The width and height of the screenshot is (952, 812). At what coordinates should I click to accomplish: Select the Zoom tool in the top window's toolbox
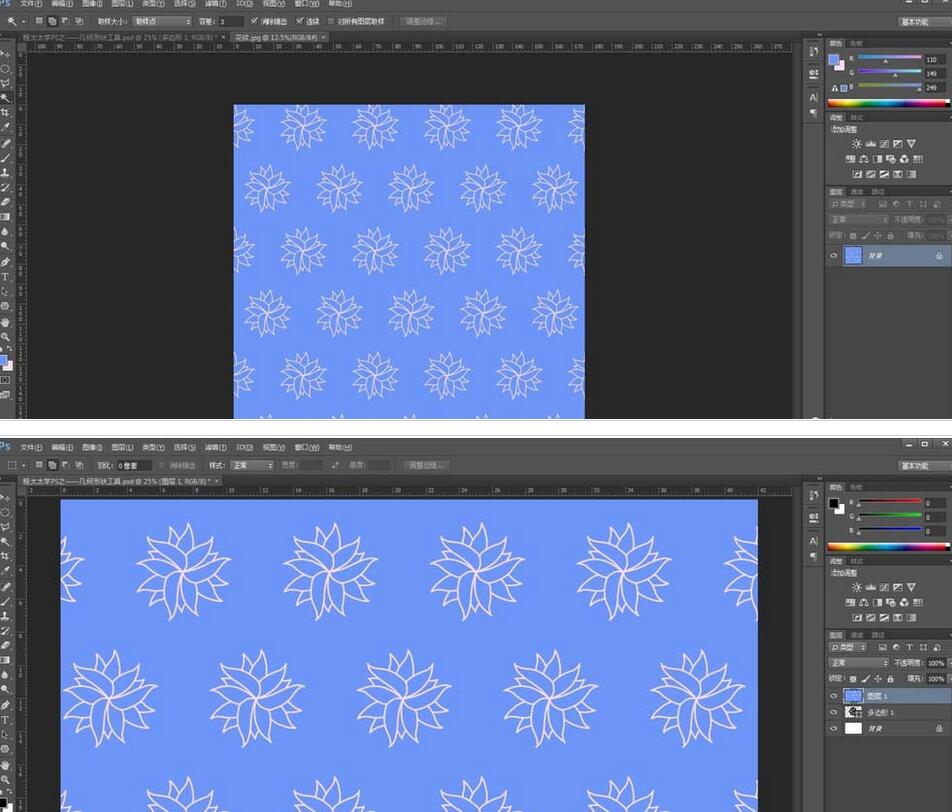[5, 336]
